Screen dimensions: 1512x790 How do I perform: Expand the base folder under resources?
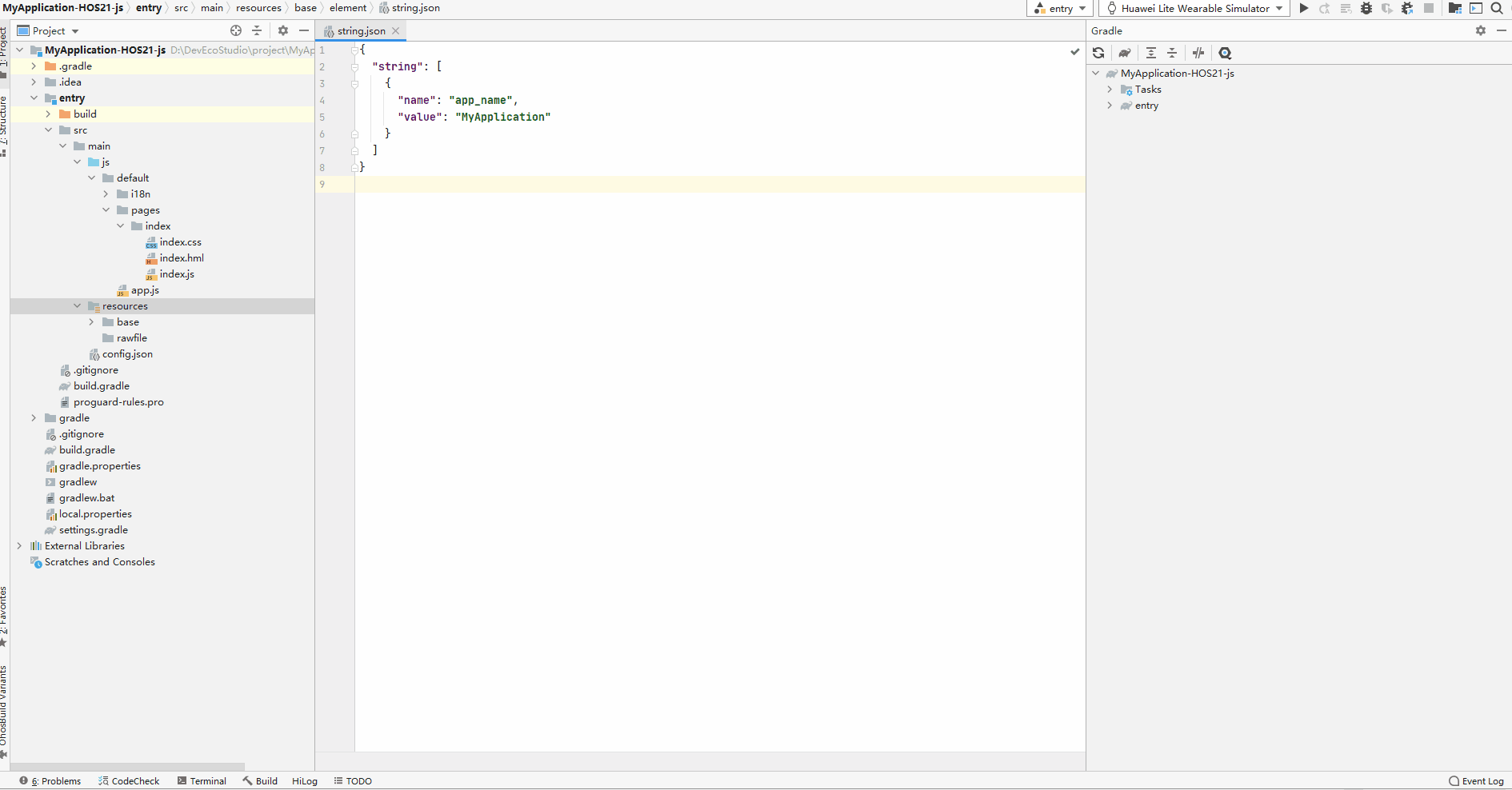tap(91, 321)
